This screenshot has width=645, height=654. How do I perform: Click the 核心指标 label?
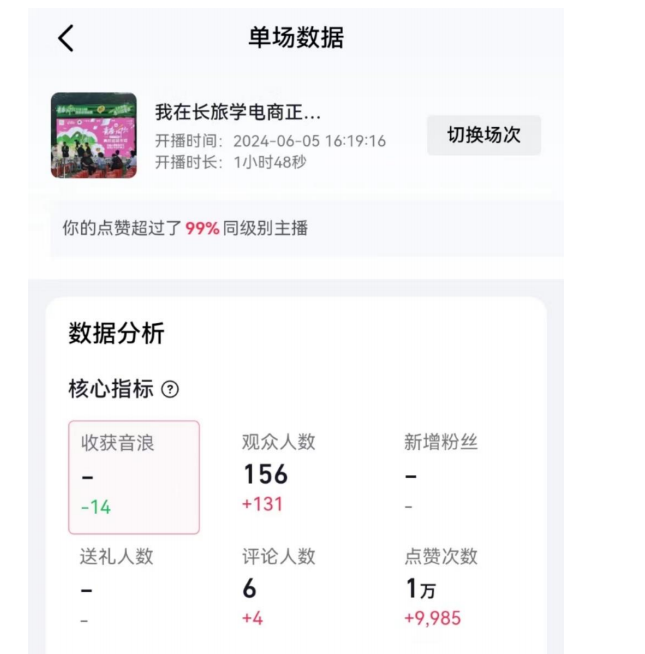pyautogui.click(x=109, y=390)
